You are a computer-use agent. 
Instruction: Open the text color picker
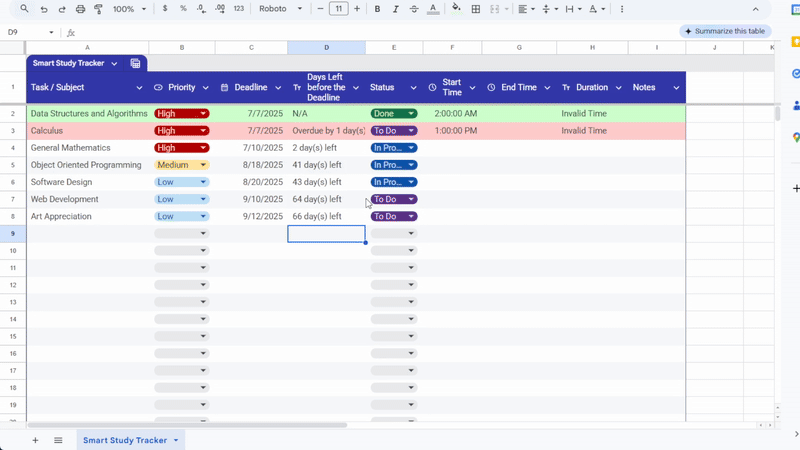(x=433, y=9)
